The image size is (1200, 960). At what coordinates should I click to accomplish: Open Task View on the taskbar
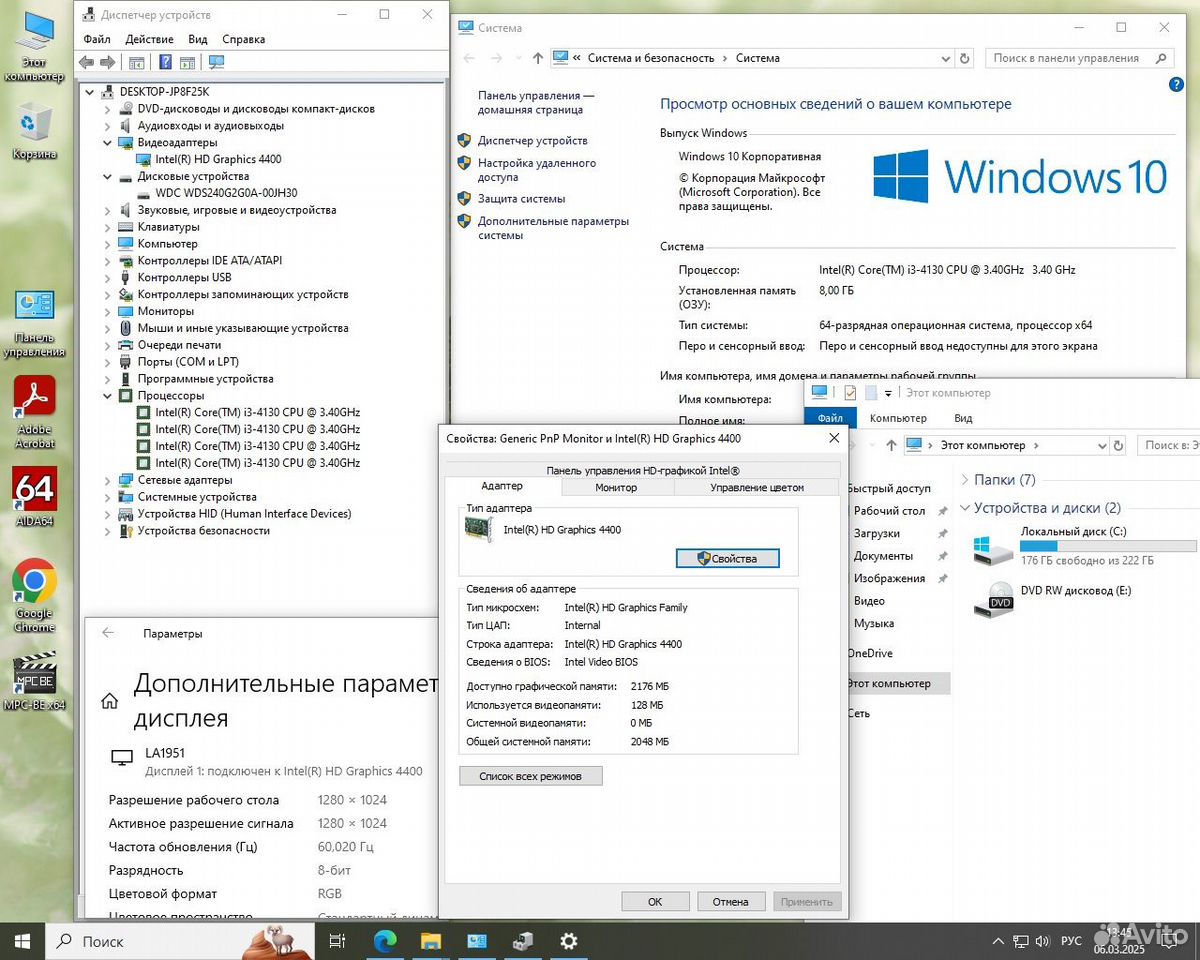point(337,941)
